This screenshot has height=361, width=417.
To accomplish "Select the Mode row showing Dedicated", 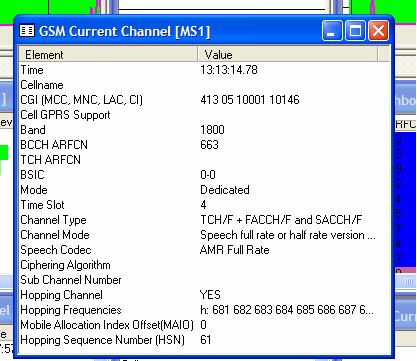I will [x=204, y=190].
